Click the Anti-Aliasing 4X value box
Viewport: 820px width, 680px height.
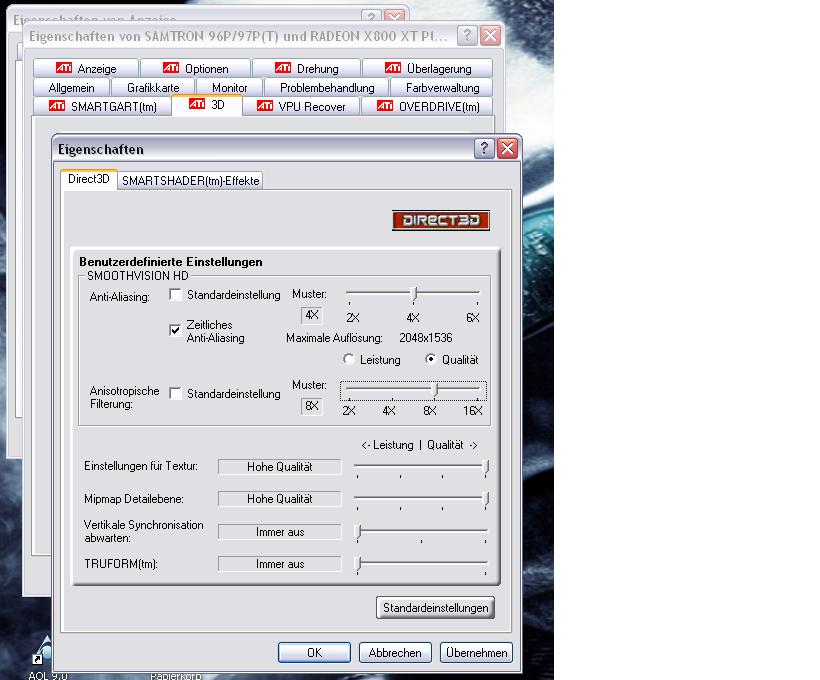(312, 315)
